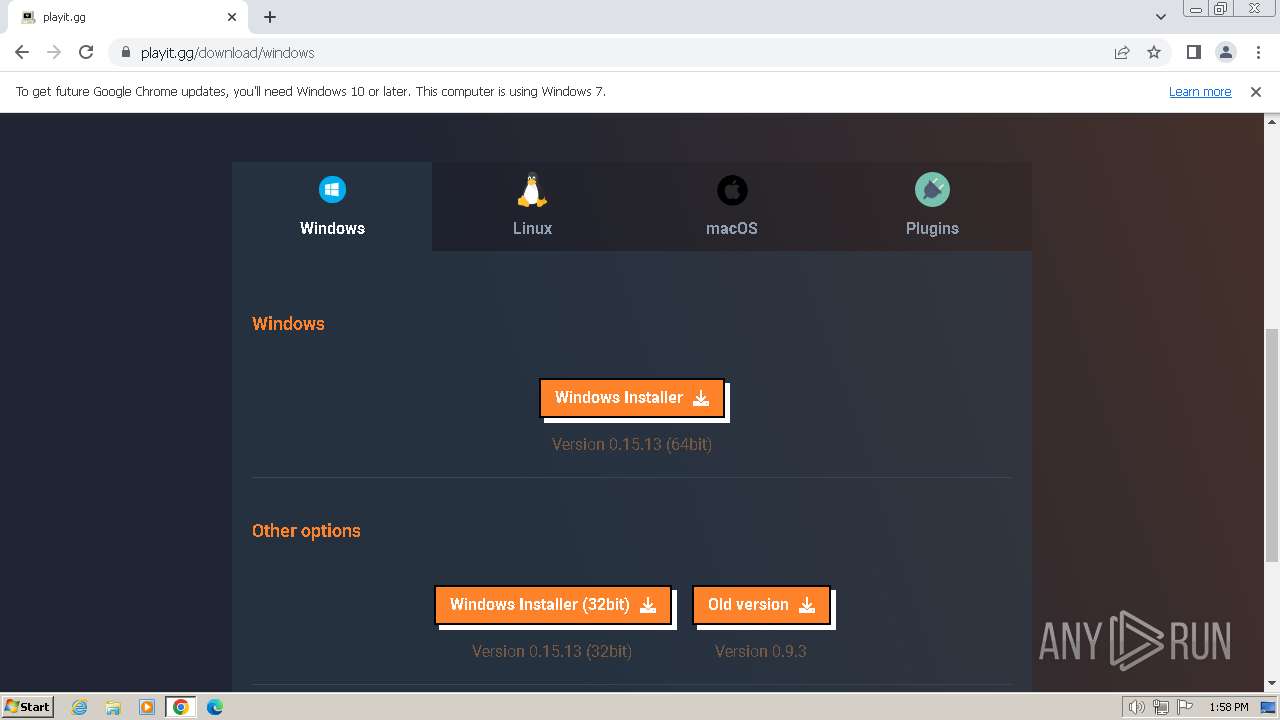Click the Version 0.9.3 text

(x=761, y=651)
